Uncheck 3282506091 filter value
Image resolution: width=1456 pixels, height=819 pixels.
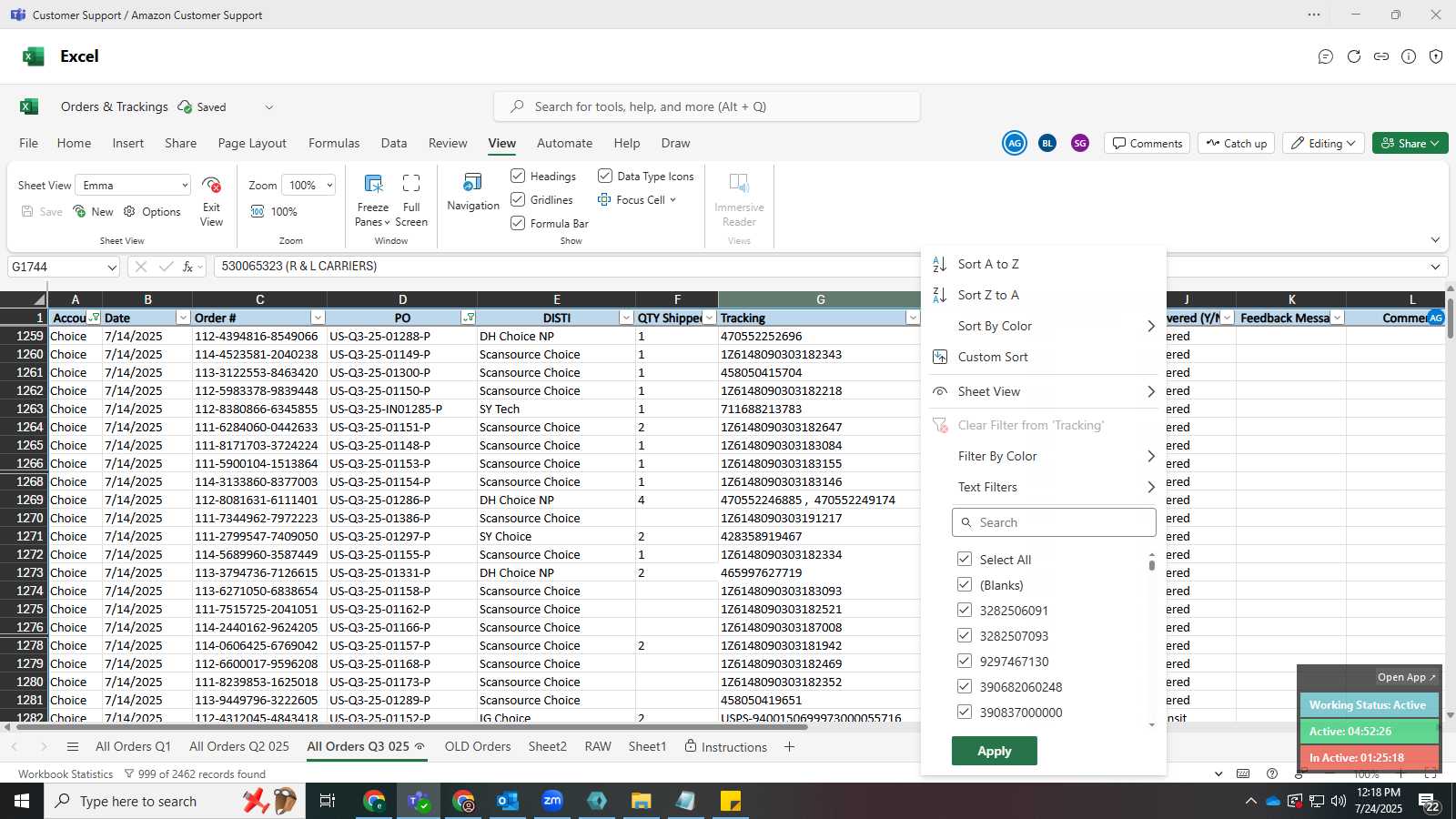(965, 610)
